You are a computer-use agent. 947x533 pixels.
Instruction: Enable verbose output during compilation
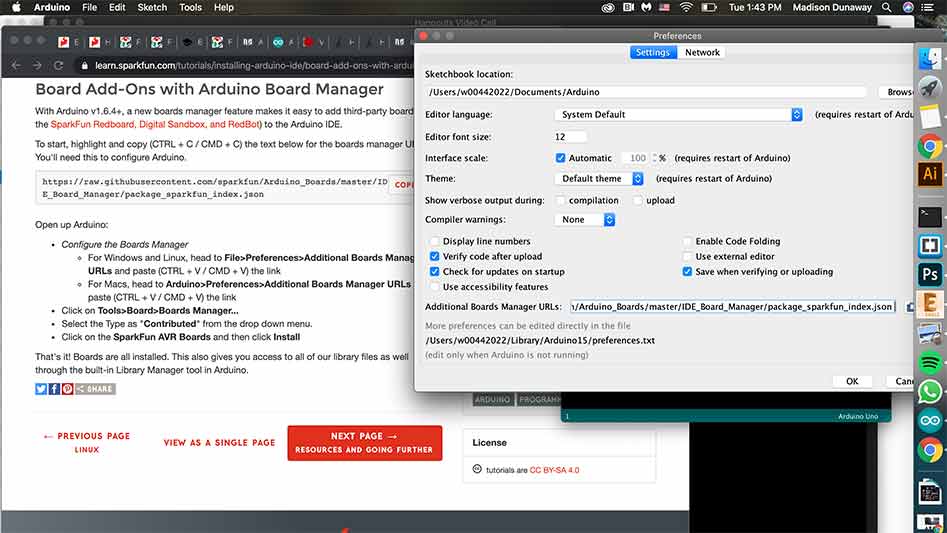[x=560, y=200]
